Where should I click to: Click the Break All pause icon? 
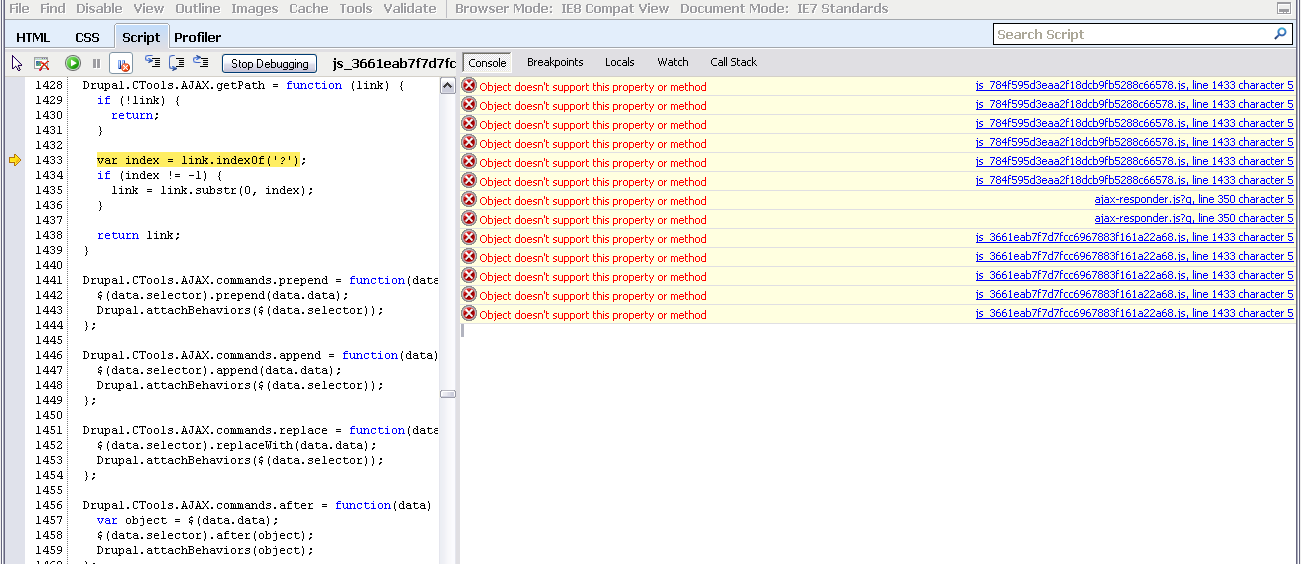(x=96, y=63)
